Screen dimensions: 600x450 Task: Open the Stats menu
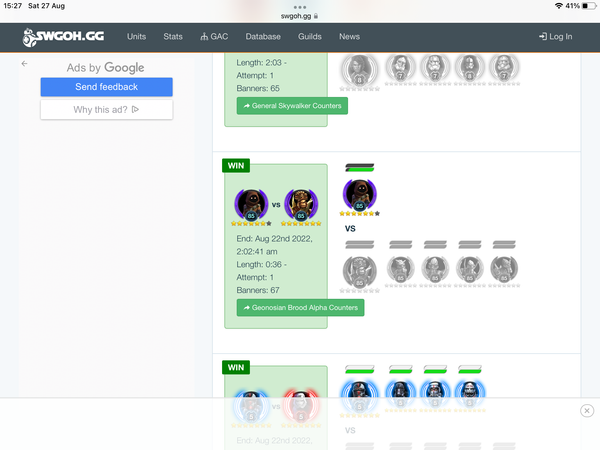(x=173, y=37)
